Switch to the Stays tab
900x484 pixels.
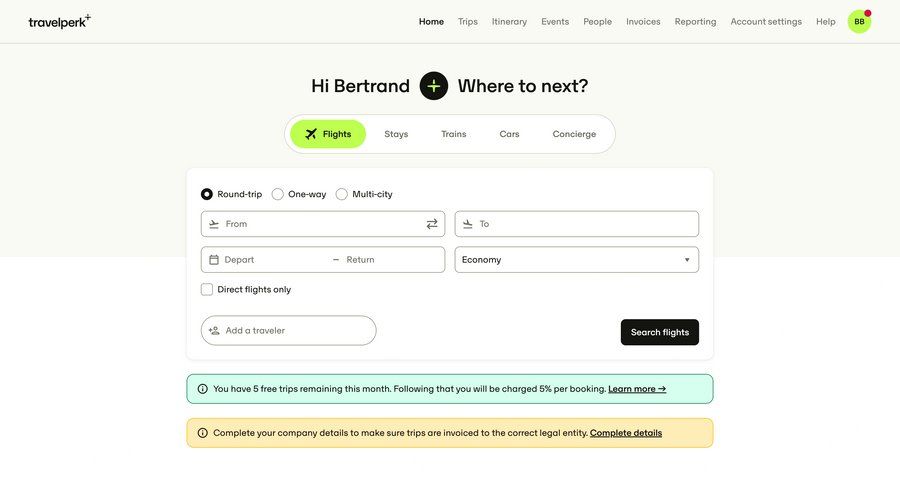tap(396, 134)
